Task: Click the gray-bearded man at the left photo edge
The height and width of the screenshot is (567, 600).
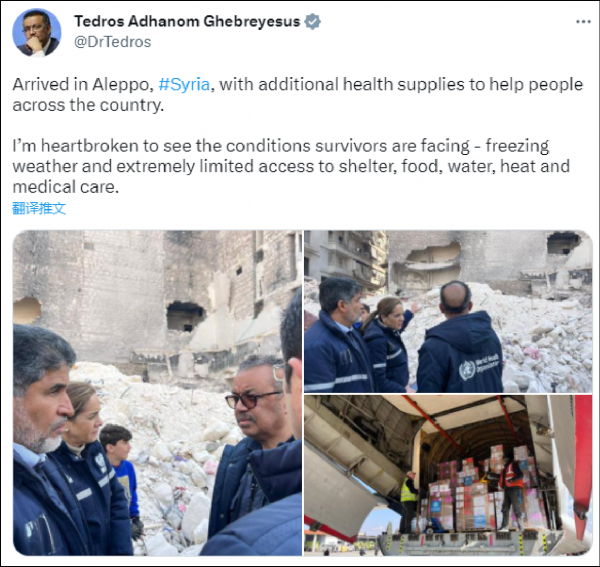Action: (46, 440)
